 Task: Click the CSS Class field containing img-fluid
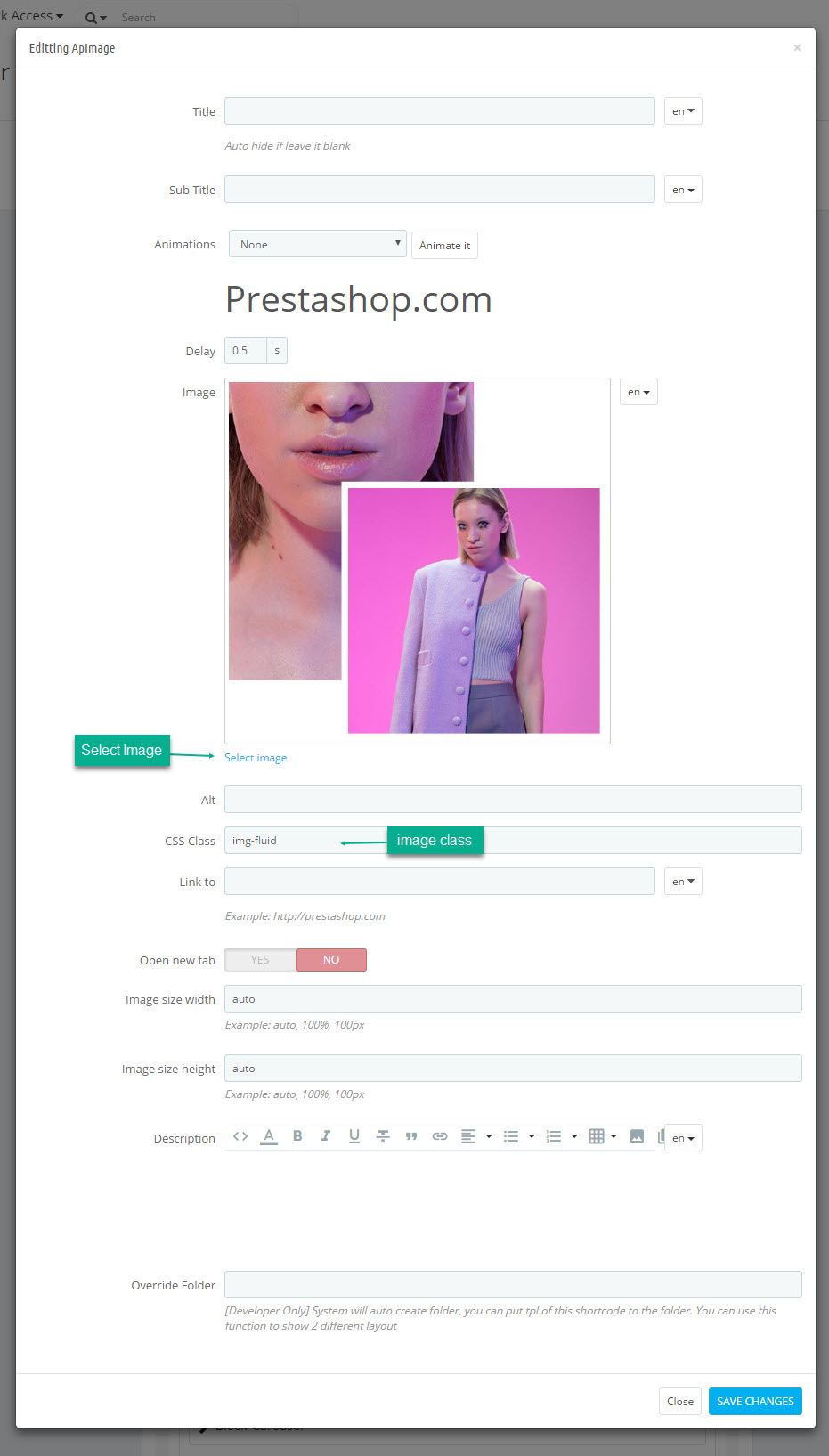point(513,841)
